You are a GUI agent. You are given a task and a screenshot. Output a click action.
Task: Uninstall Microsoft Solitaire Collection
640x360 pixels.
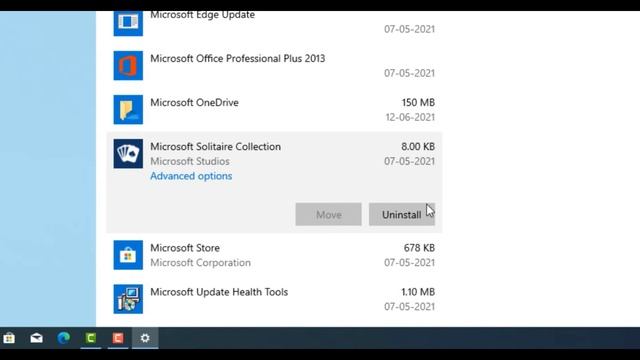[402, 214]
